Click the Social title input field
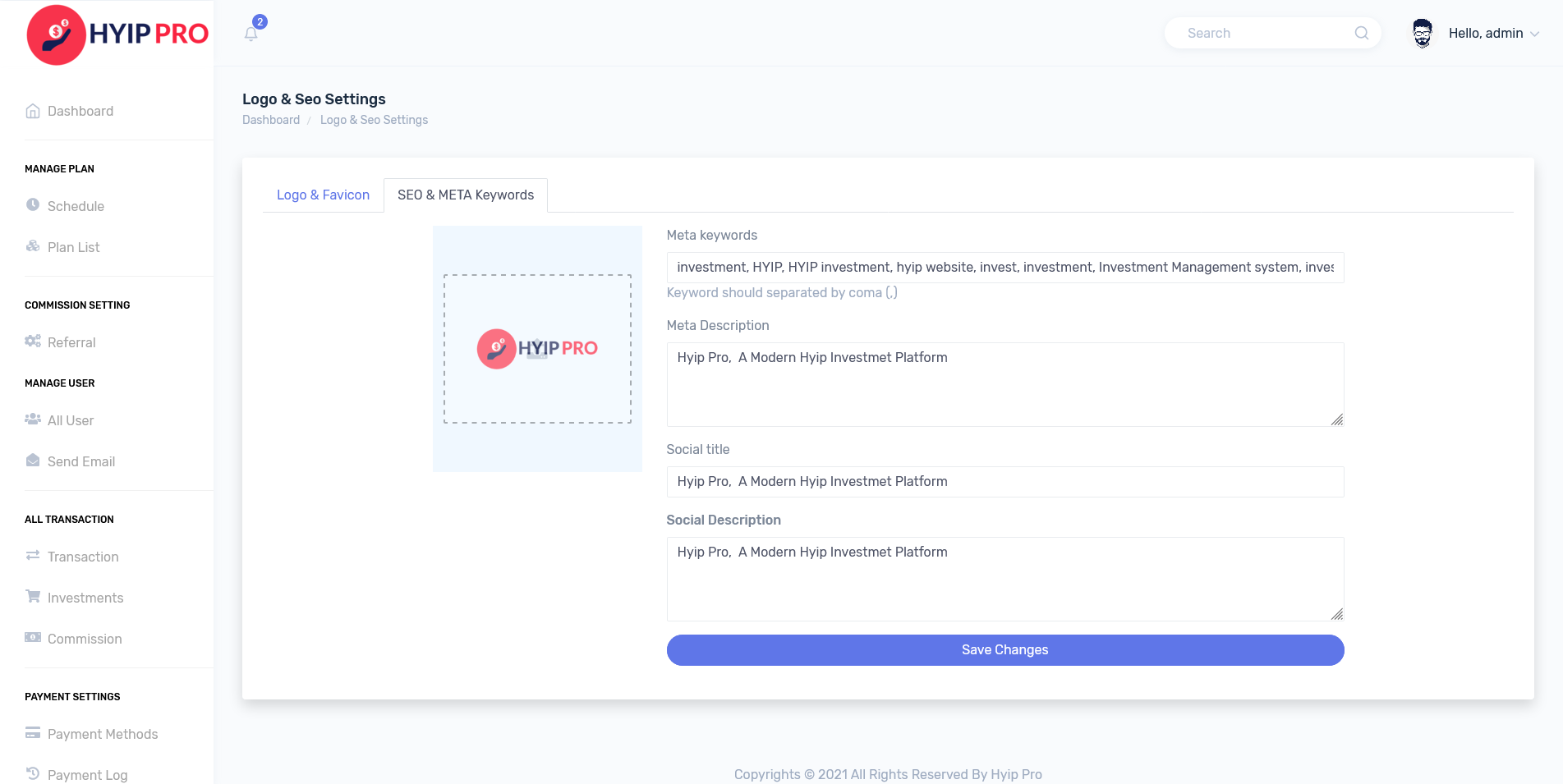The image size is (1563, 784). click(1004, 482)
